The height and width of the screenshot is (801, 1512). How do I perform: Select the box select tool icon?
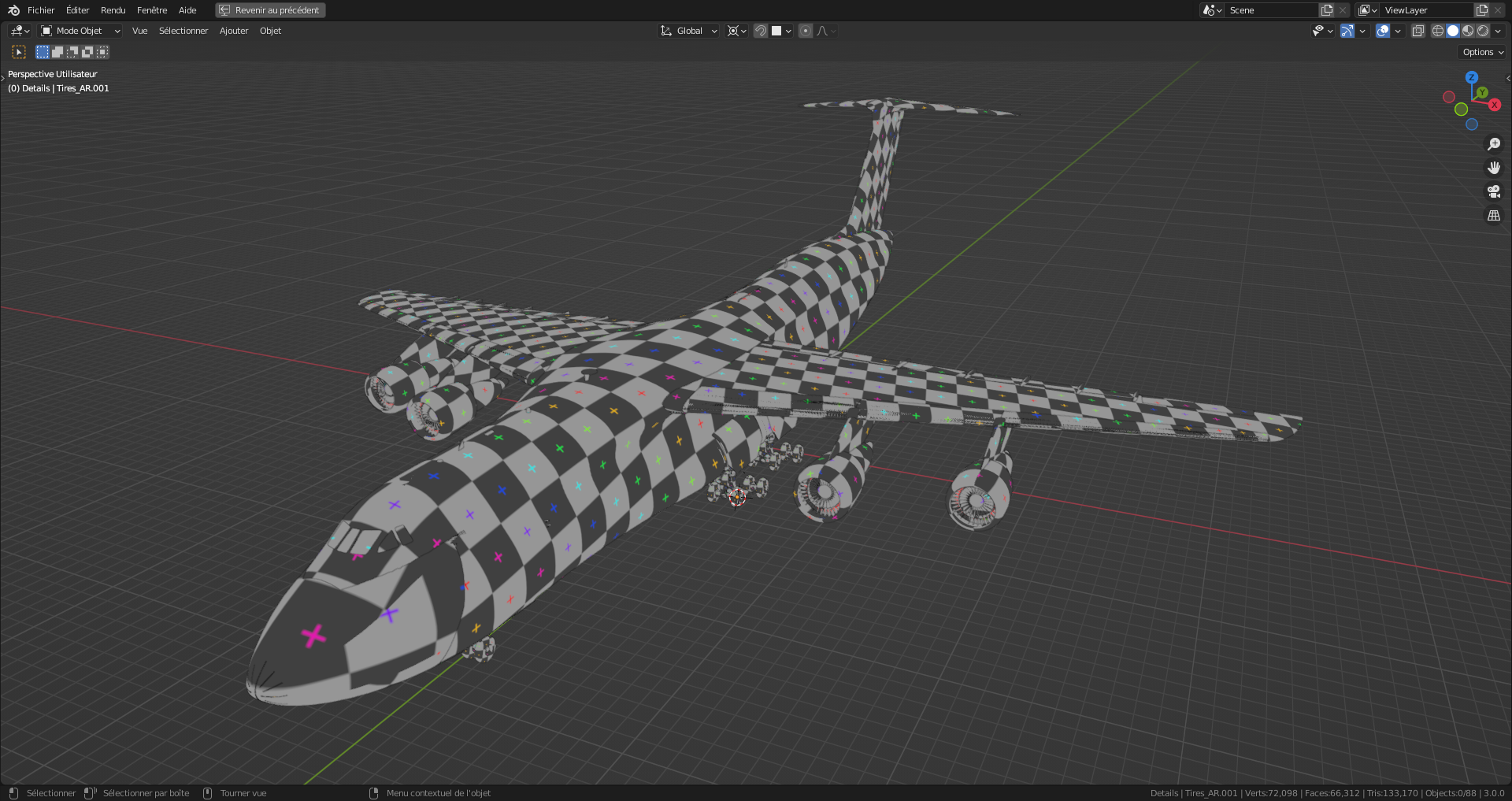pos(19,52)
